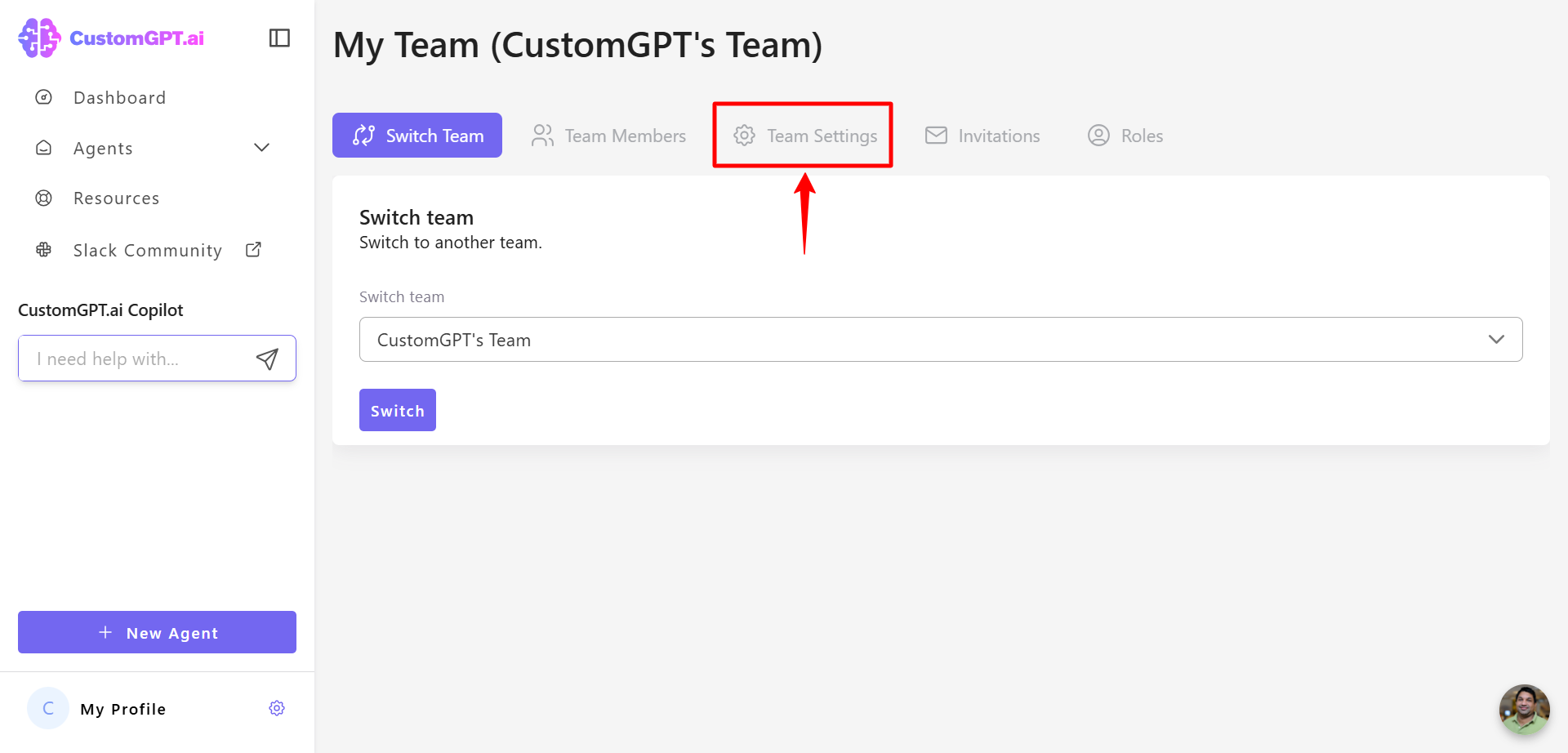The width and height of the screenshot is (1568, 753).
Task: Click the Switch Team tab icon
Action: (363, 136)
